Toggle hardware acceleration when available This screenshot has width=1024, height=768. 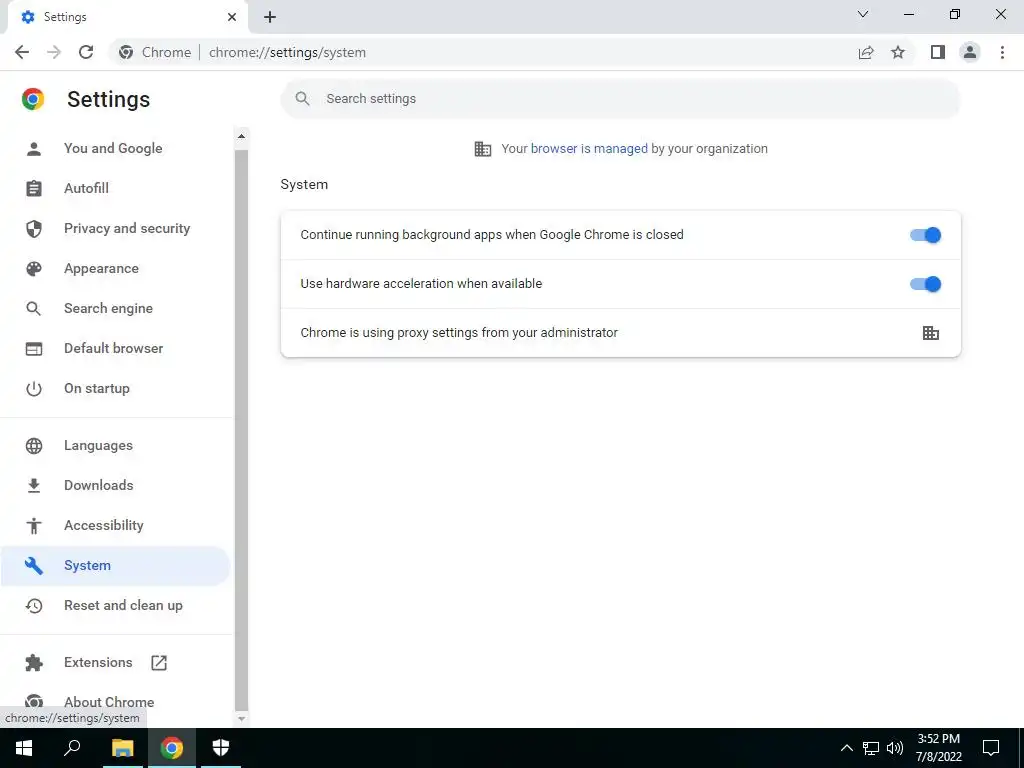[925, 284]
